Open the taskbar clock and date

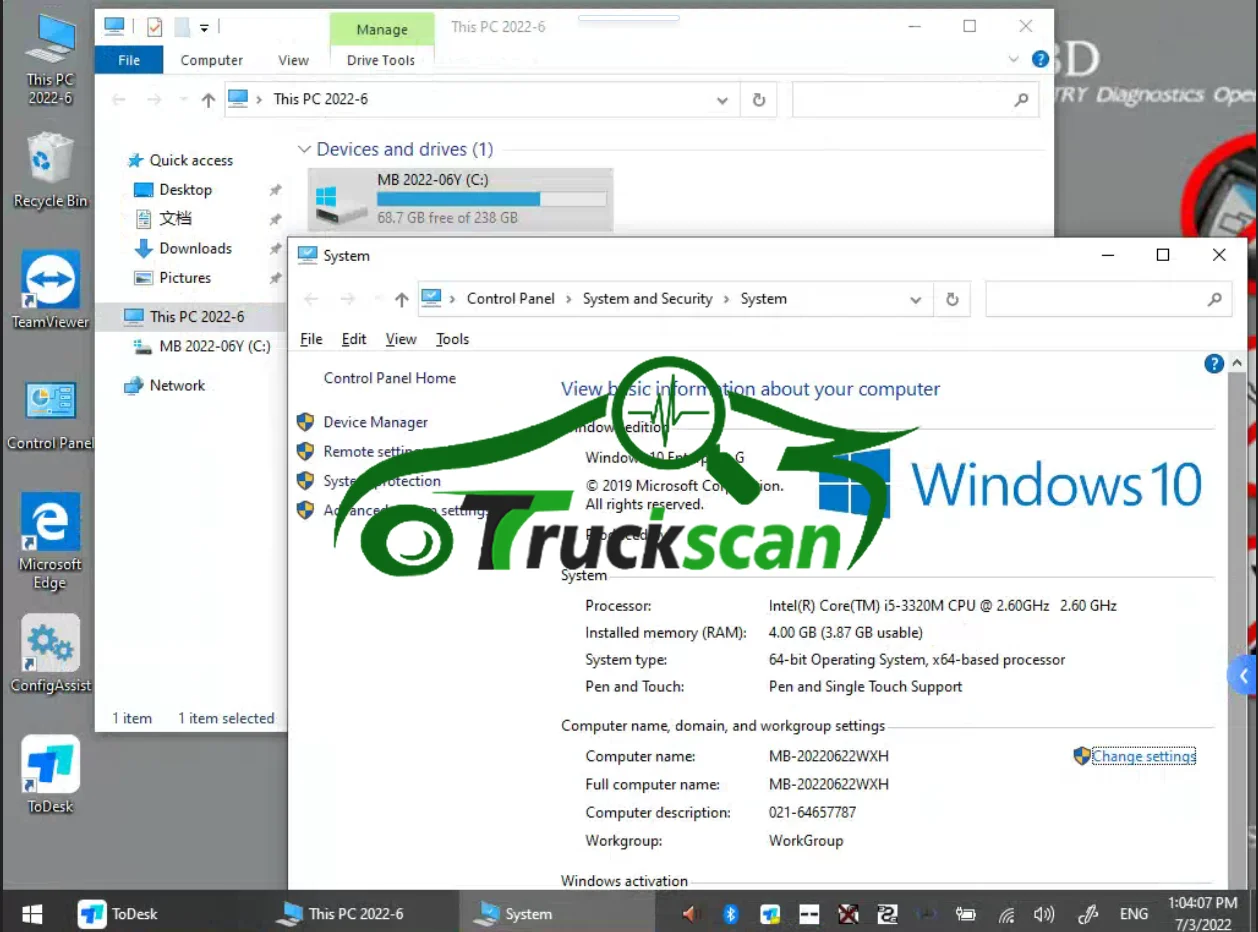coord(1203,913)
